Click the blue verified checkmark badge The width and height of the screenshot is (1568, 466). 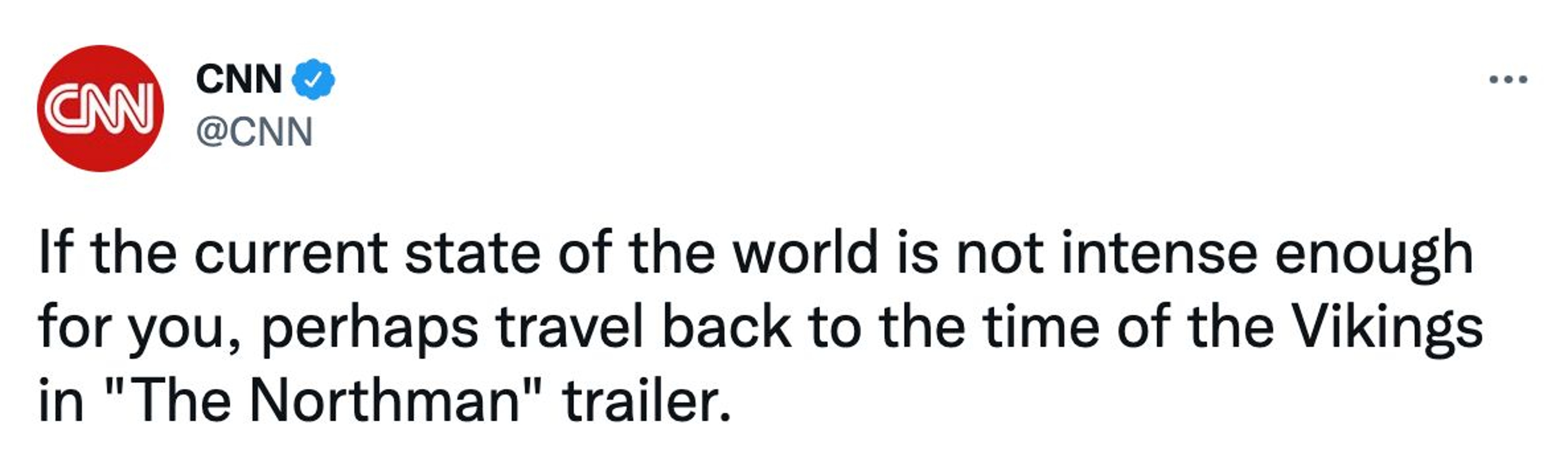pyautogui.click(x=314, y=79)
